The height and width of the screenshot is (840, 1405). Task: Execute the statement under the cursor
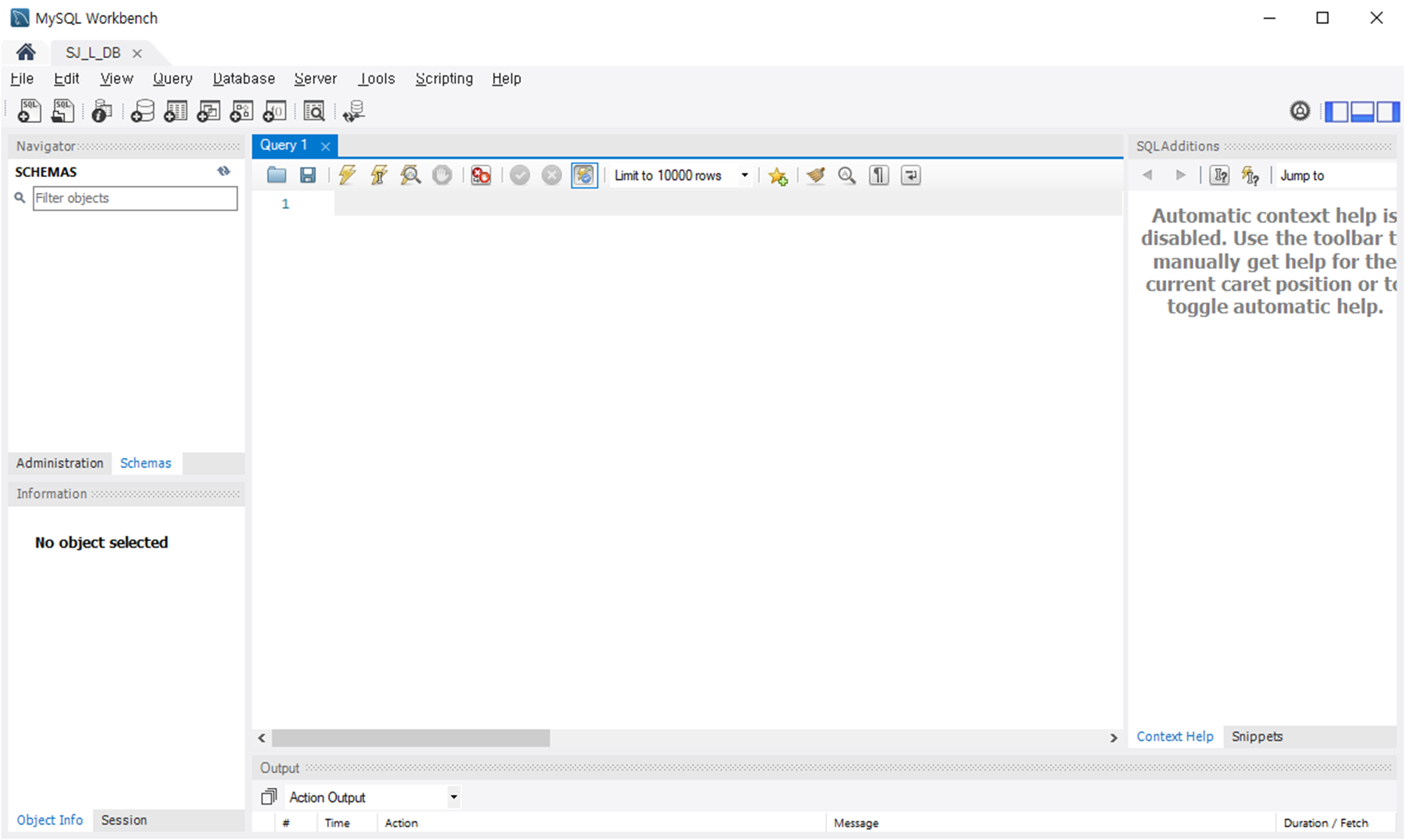(x=378, y=176)
